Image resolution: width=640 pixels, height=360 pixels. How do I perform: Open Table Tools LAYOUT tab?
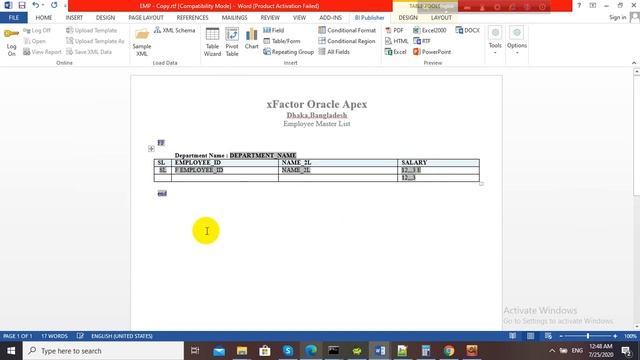pyautogui.click(x=441, y=18)
